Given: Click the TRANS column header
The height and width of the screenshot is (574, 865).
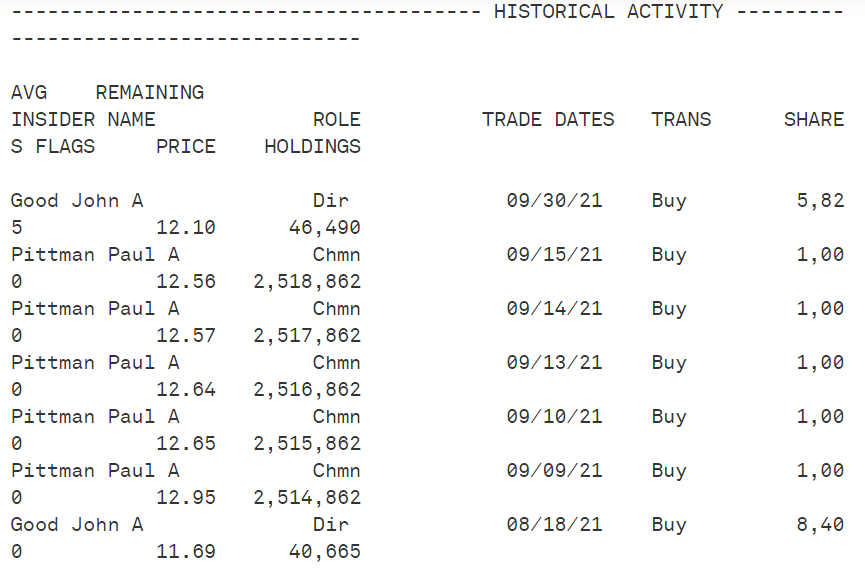Looking at the screenshot, I should [681, 120].
